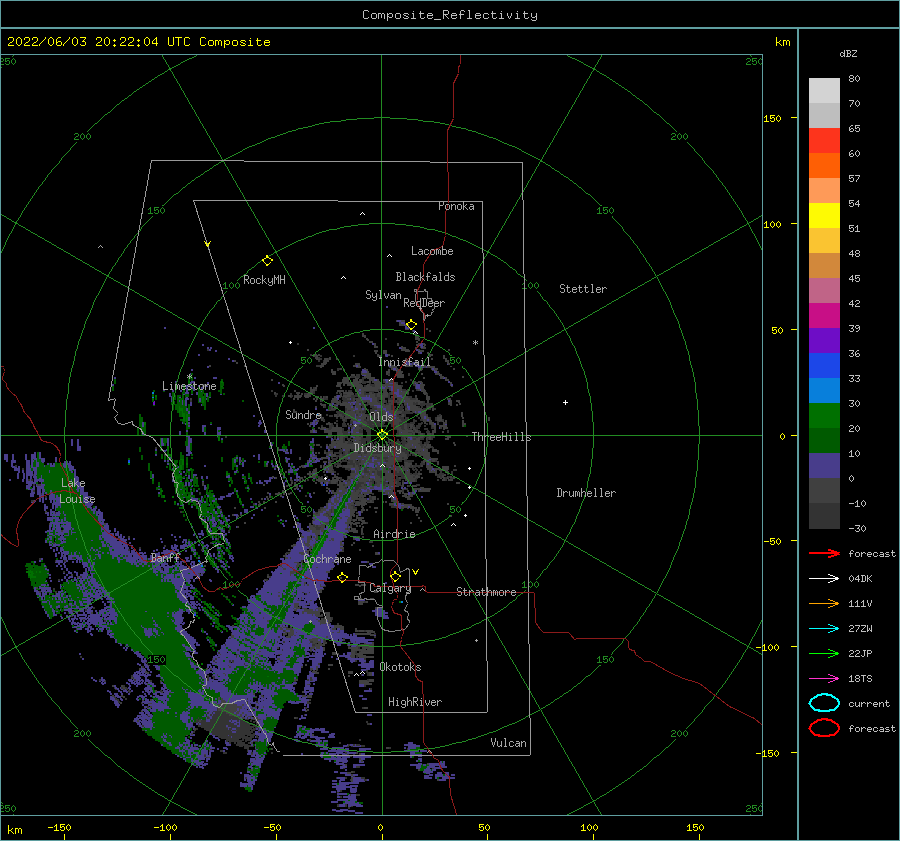Click the Lacombe label

[x=432, y=251]
